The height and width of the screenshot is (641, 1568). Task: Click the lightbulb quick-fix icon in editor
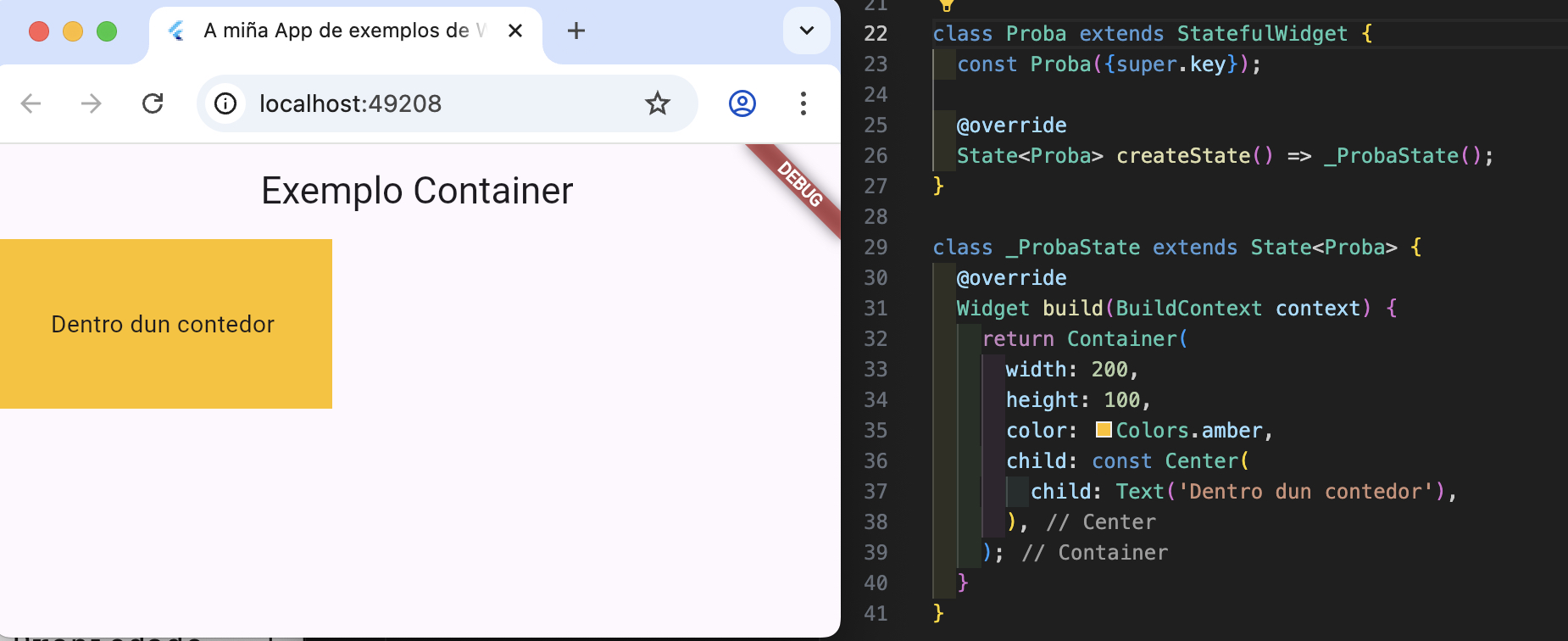point(947,5)
